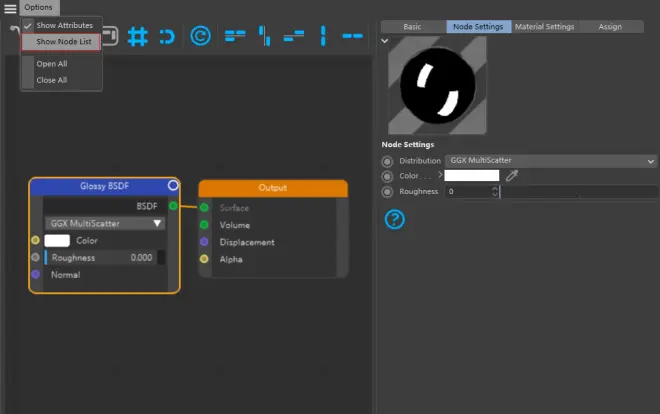Image resolution: width=660 pixels, height=414 pixels.
Task: Click the distribute horizontally icon
Action: [x=353, y=36]
